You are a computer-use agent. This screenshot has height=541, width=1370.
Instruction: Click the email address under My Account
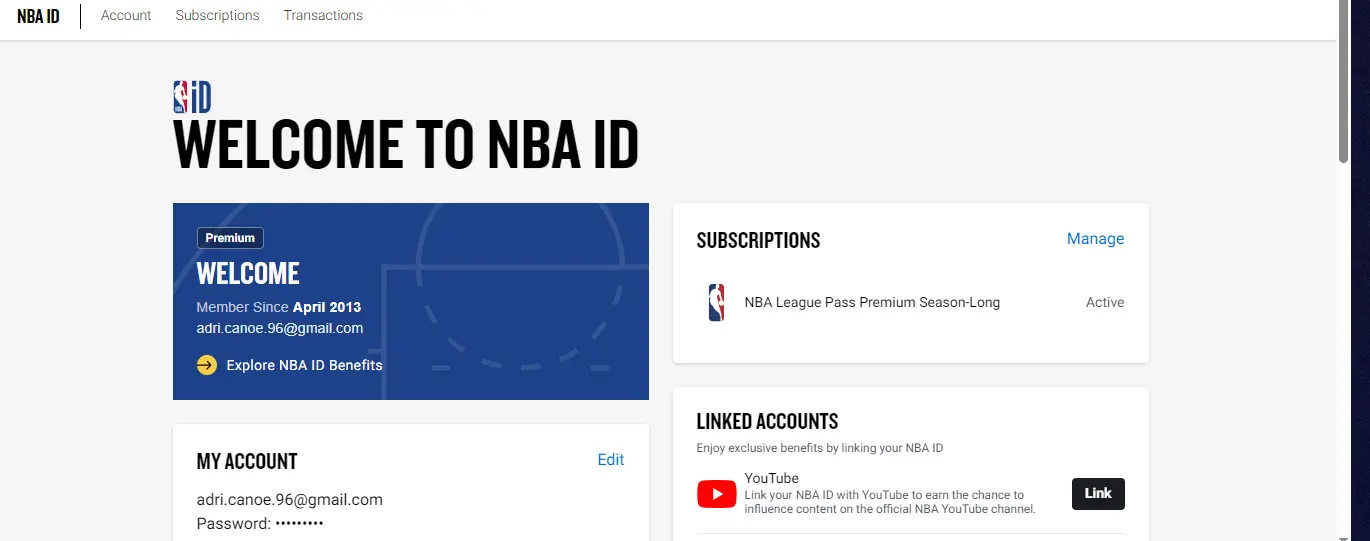click(x=290, y=499)
